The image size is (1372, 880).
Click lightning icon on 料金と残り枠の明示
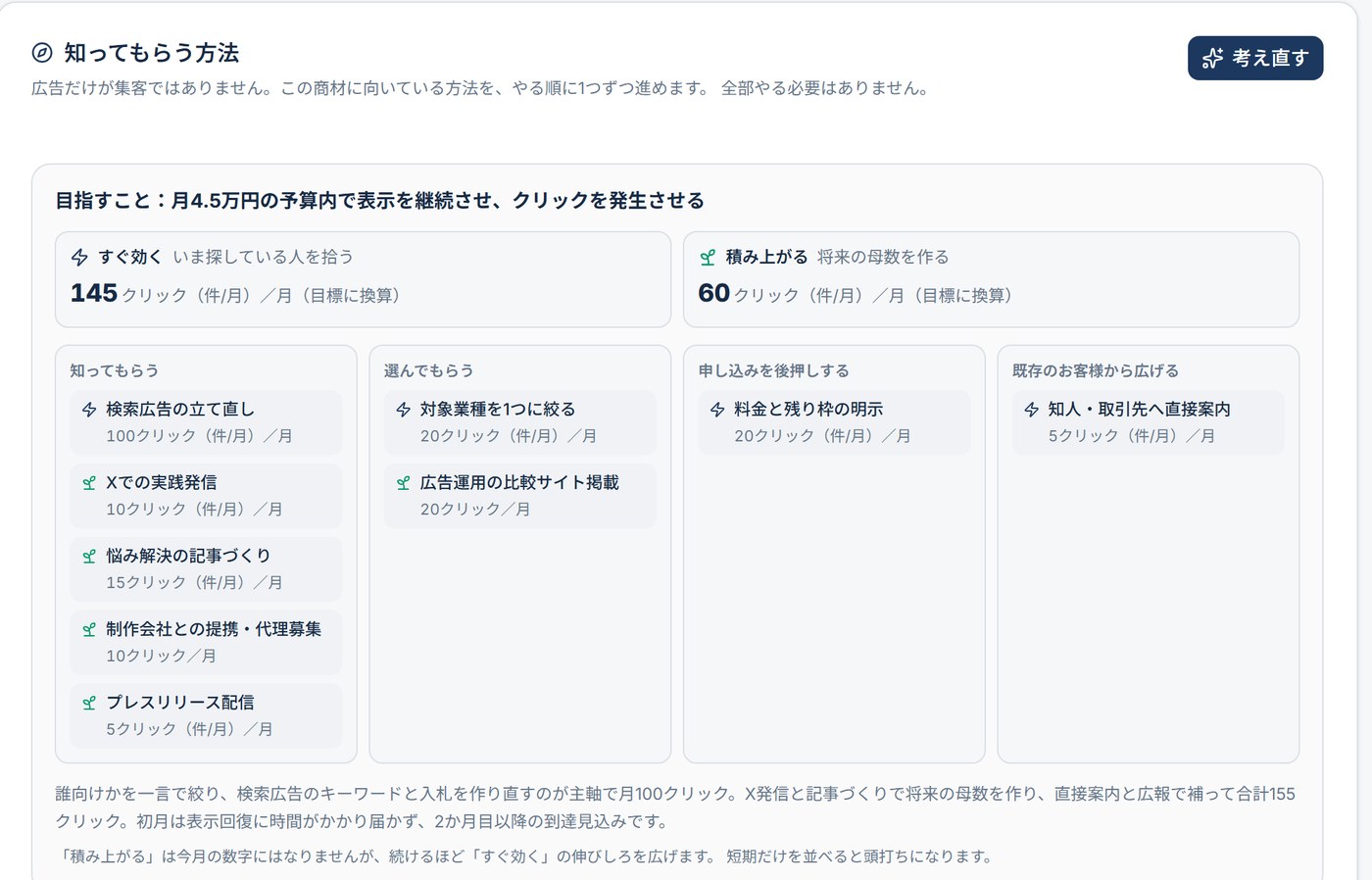click(x=717, y=410)
